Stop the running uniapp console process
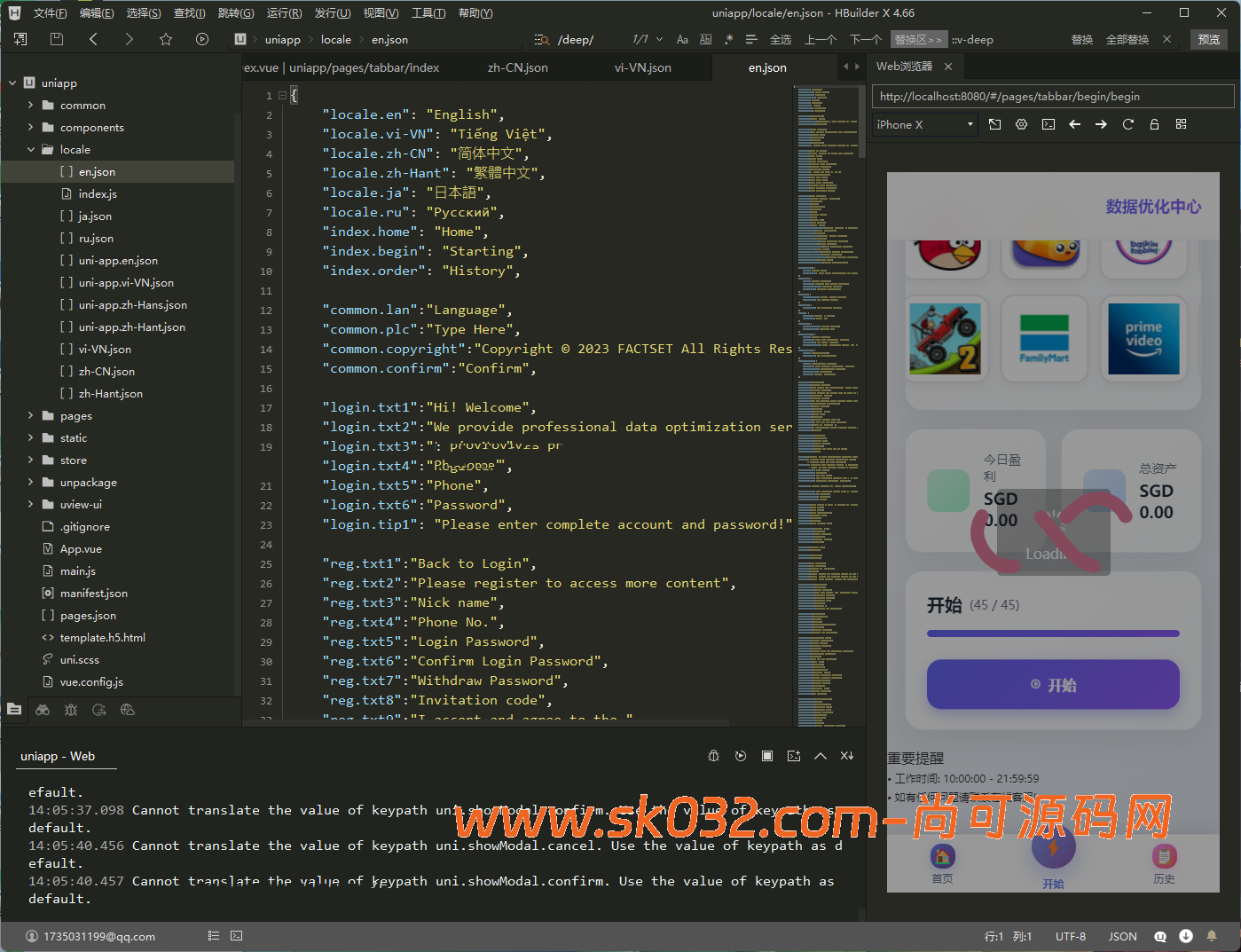 click(767, 756)
